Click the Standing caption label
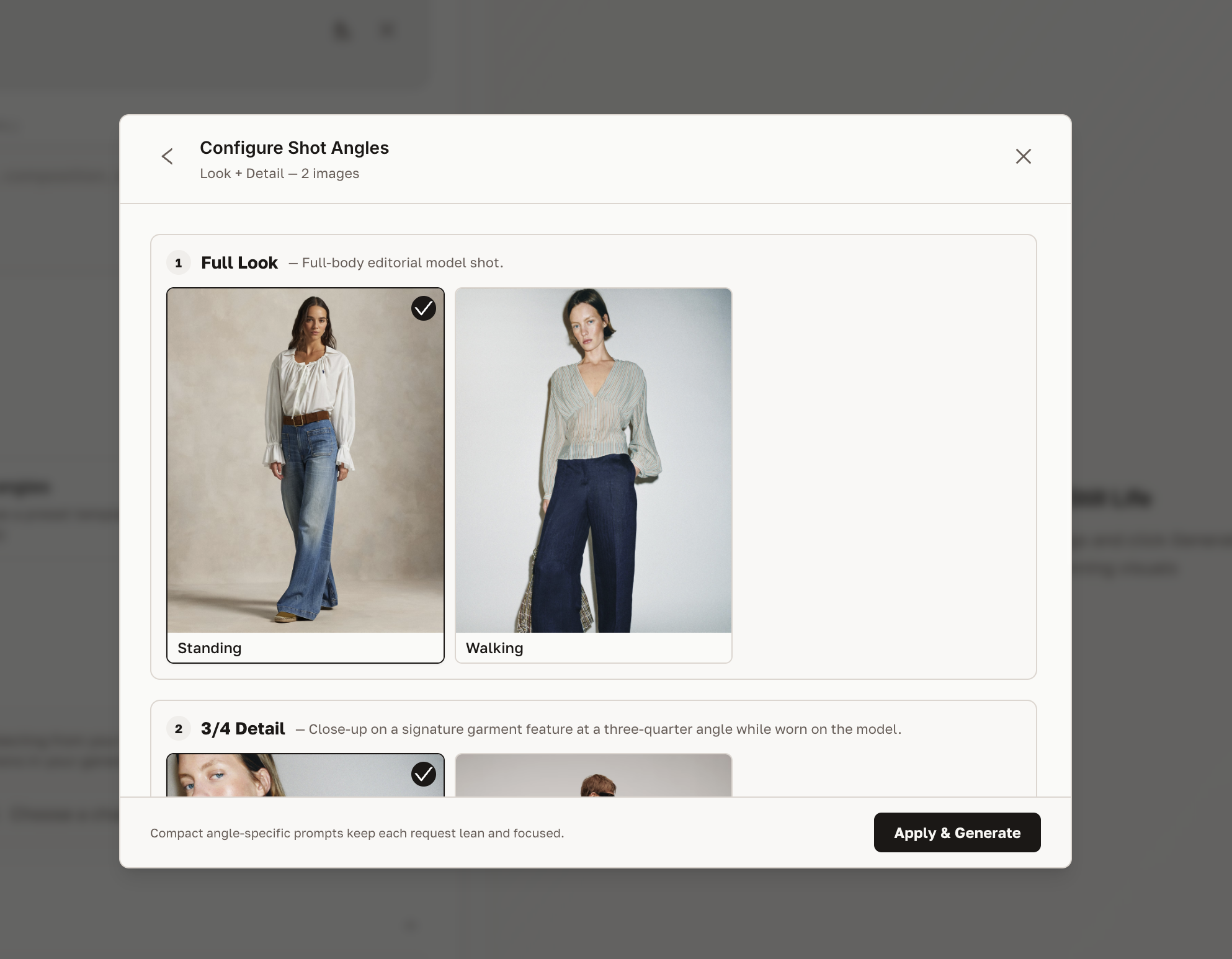 pos(210,648)
